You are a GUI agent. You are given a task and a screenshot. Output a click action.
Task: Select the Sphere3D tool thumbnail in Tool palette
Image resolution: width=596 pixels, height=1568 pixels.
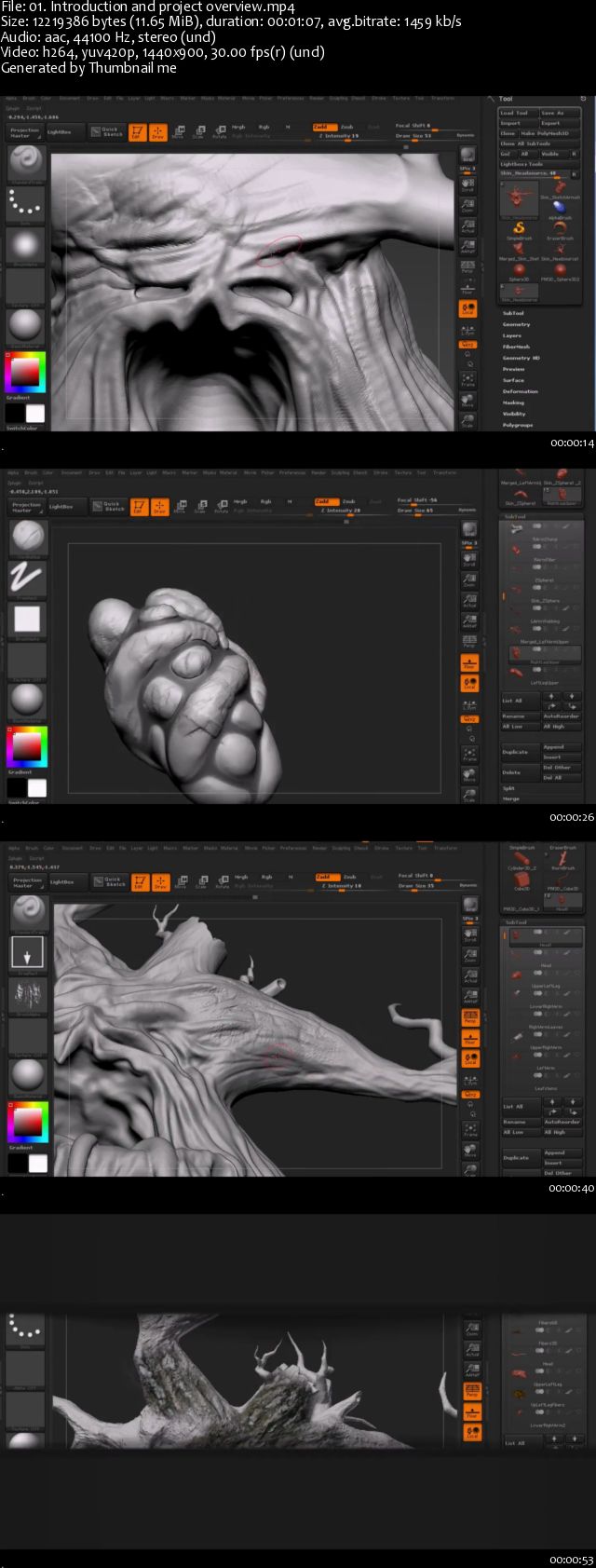point(519,270)
